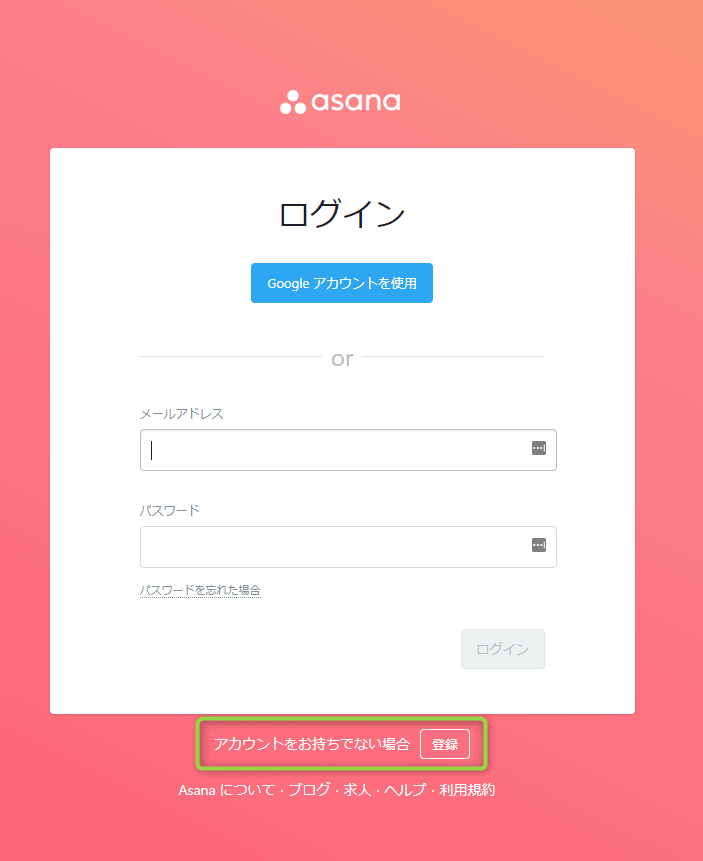
Task: Open the パスワードを忘れた場合 link
Action: pyautogui.click(x=200, y=591)
